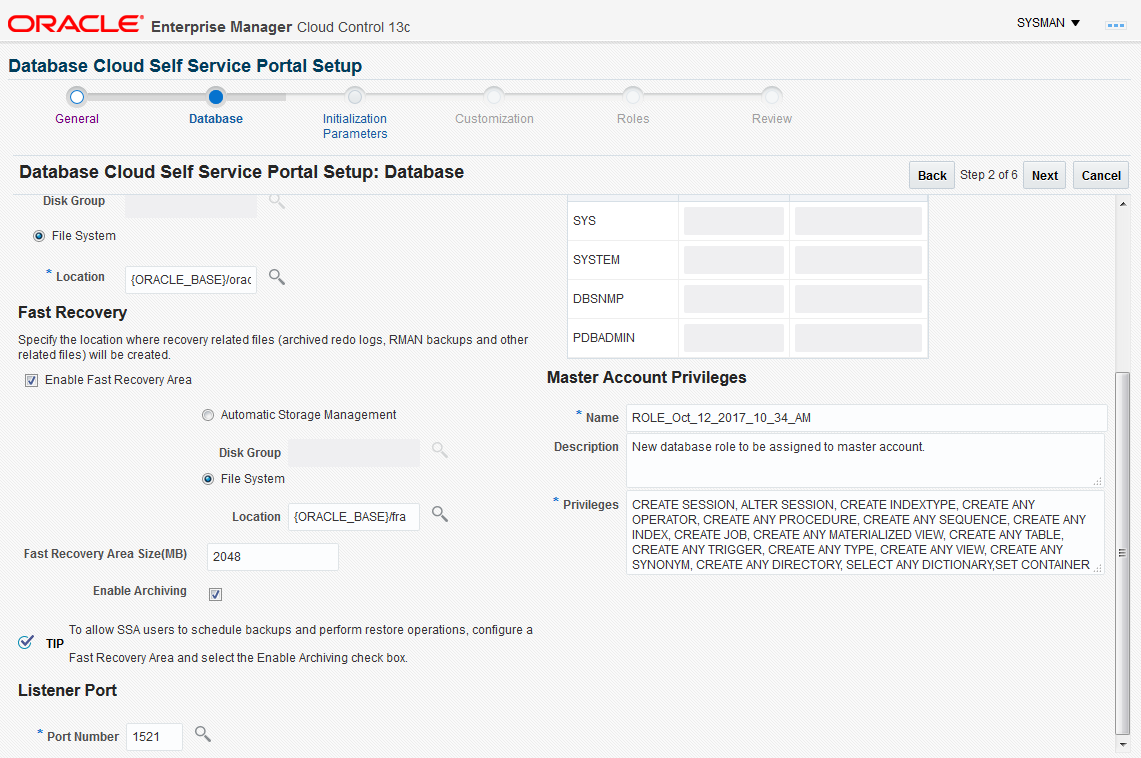Go to the Database step label
Image resolution: width=1141 pixels, height=758 pixels.
(x=215, y=119)
